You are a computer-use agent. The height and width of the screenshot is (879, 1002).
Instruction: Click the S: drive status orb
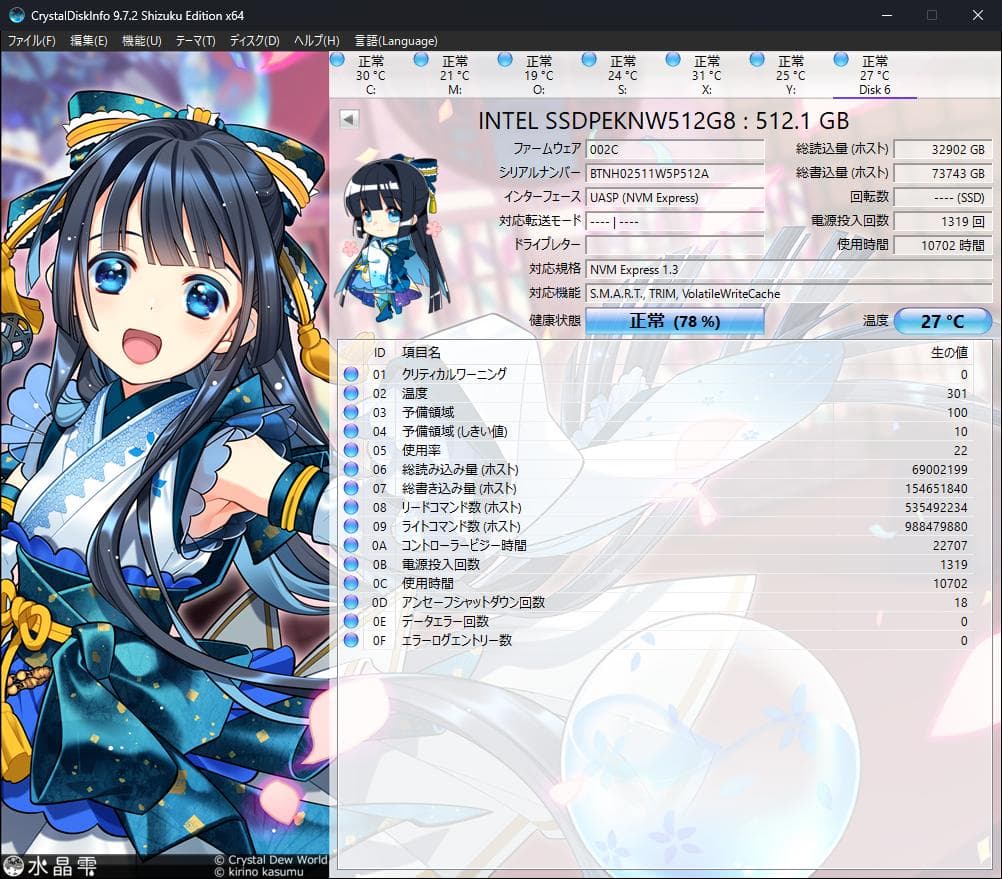pyautogui.click(x=589, y=60)
